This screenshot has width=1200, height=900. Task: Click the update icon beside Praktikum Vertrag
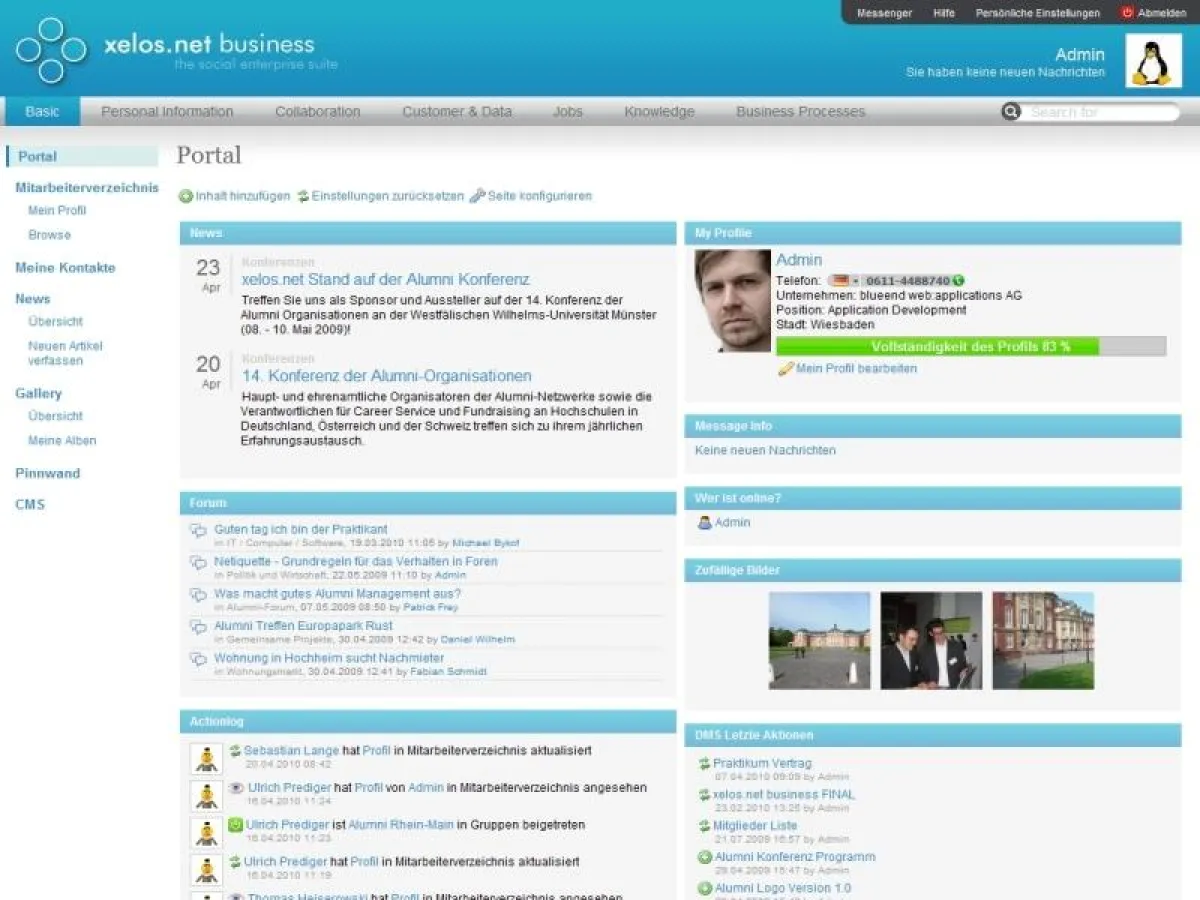coord(703,762)
